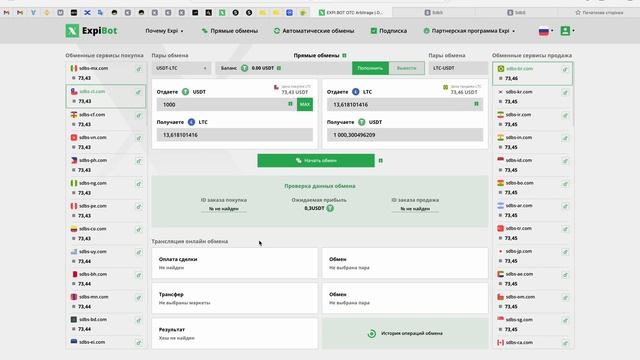Click the USDT receive field 1 000,300496209
Screen dimensions: 640x360
tap(405, 135)
